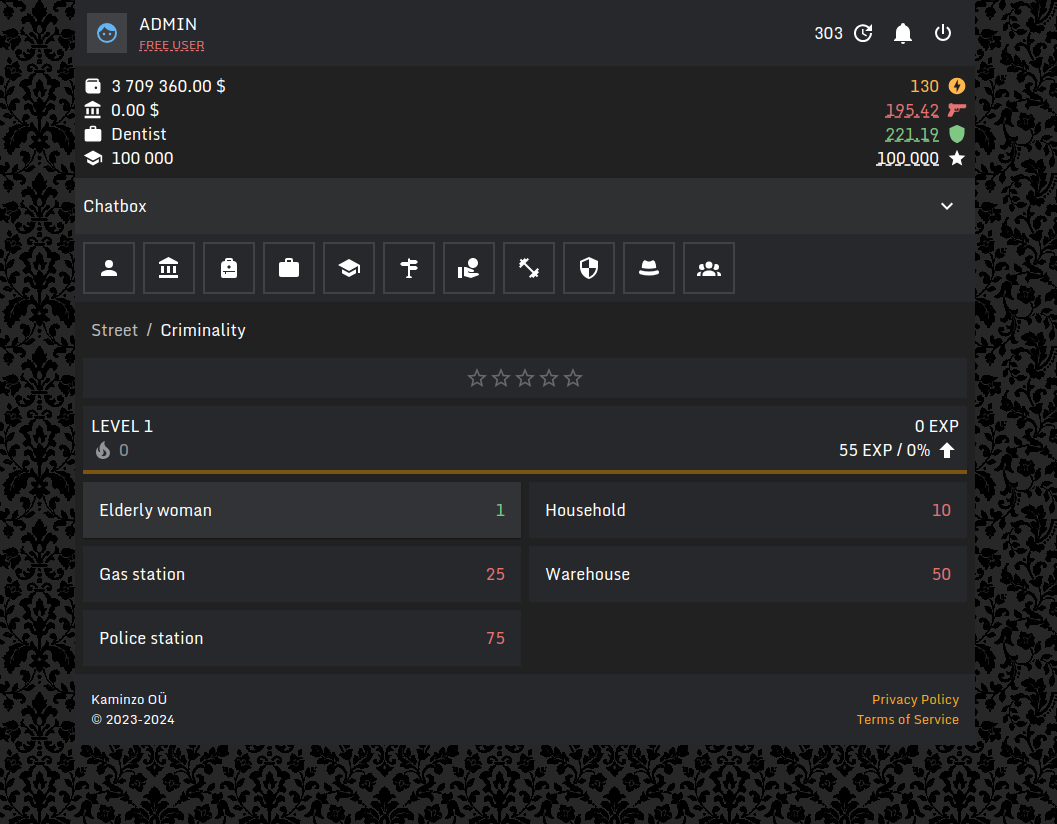Open the Privacy Policy link
1057x824 pixels.
[x=915, y=699]
